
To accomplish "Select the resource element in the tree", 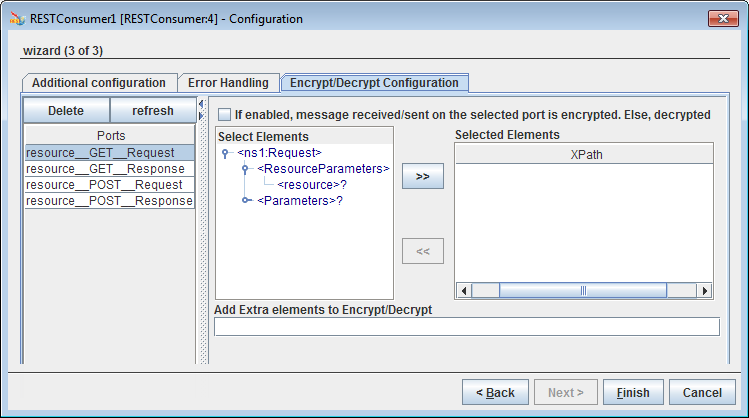I will [311, 185].
